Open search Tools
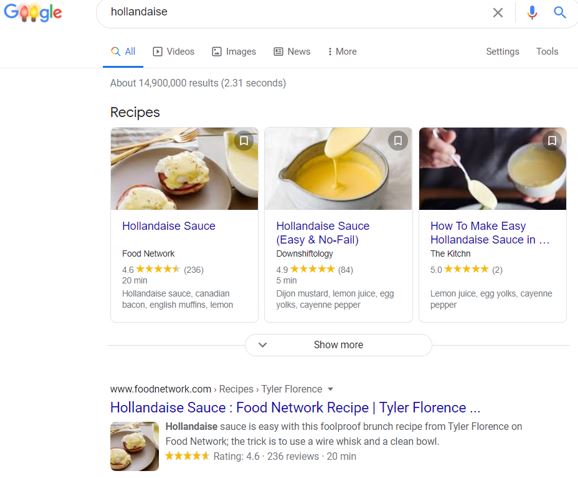This screenshot has height=478, width=578. (x=547, y=52)
